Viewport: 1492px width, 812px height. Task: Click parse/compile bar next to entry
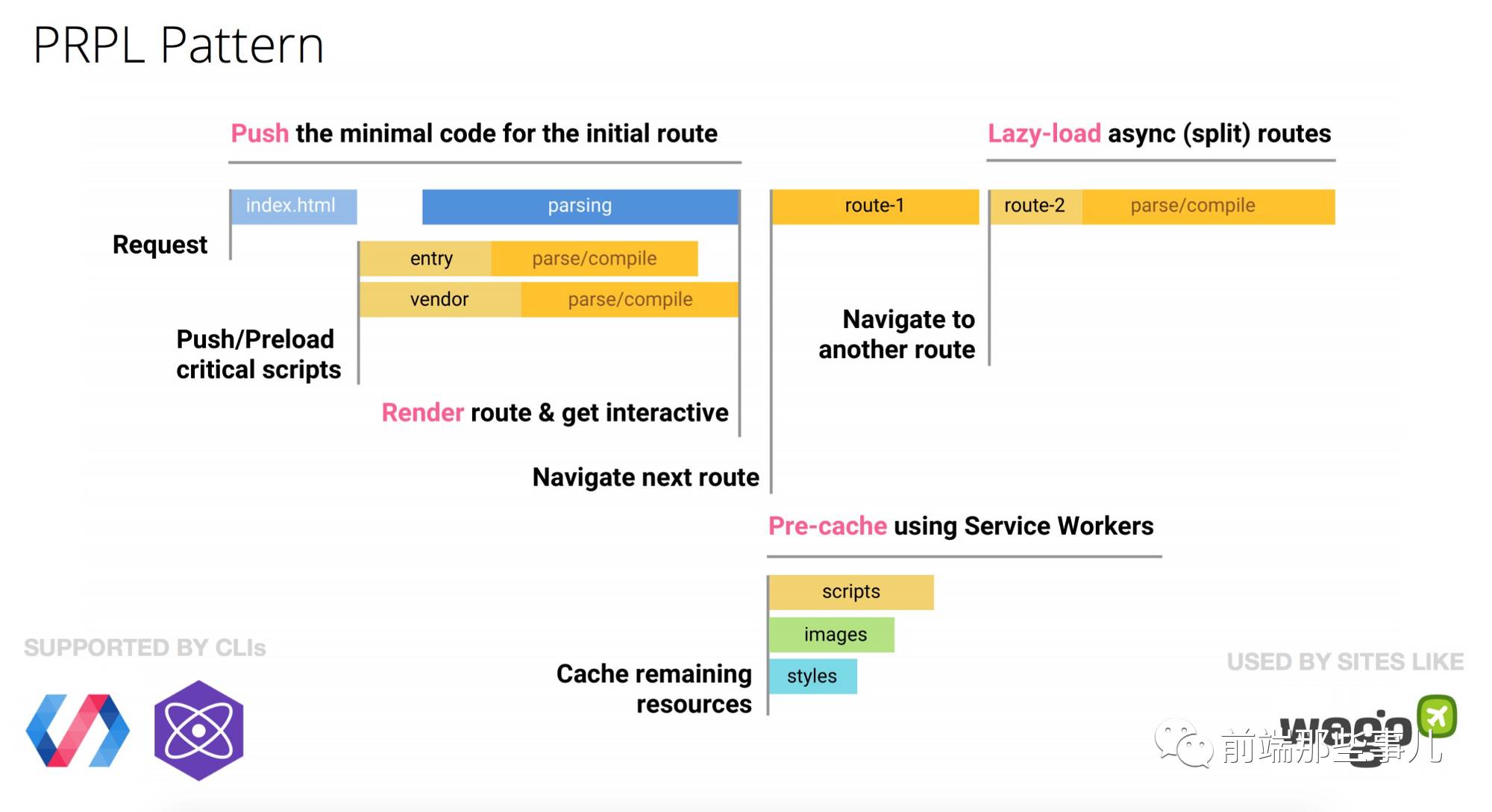tap(595, 259)
